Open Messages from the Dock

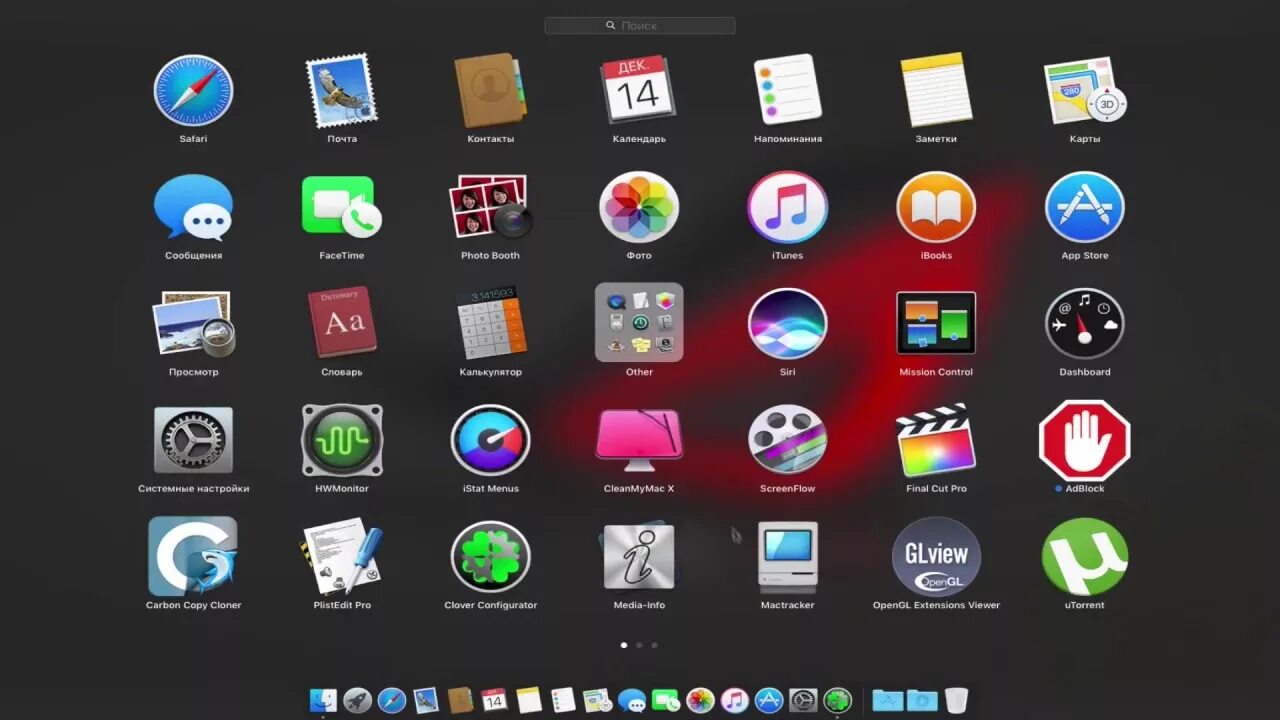pos(631,700)
